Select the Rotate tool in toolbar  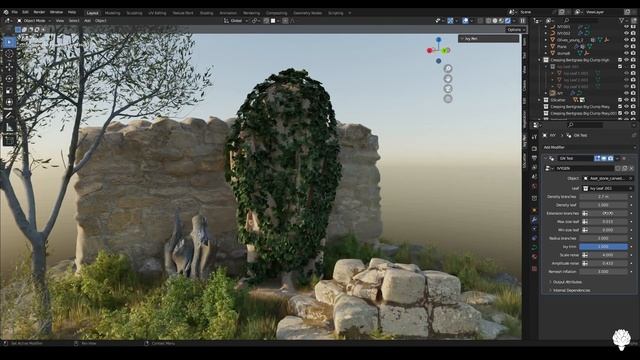point(9,78)
